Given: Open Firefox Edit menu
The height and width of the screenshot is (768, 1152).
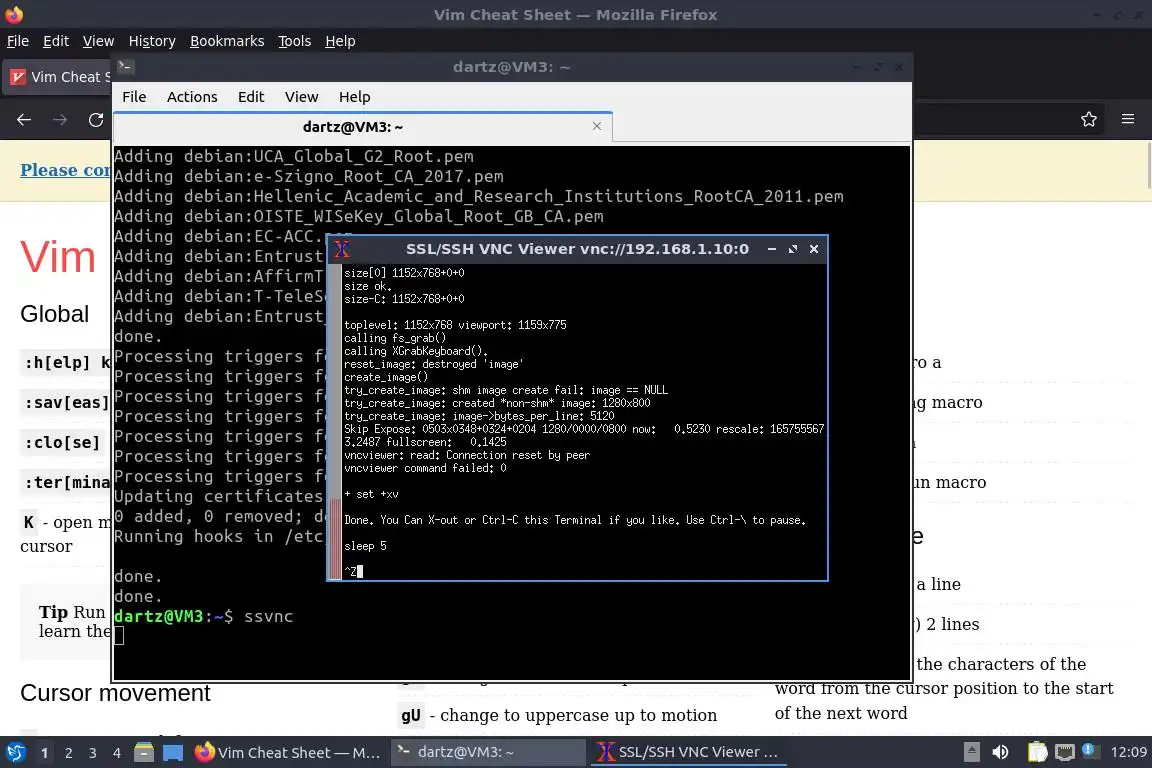Looking at the screenshot, I should click(56, 41).
